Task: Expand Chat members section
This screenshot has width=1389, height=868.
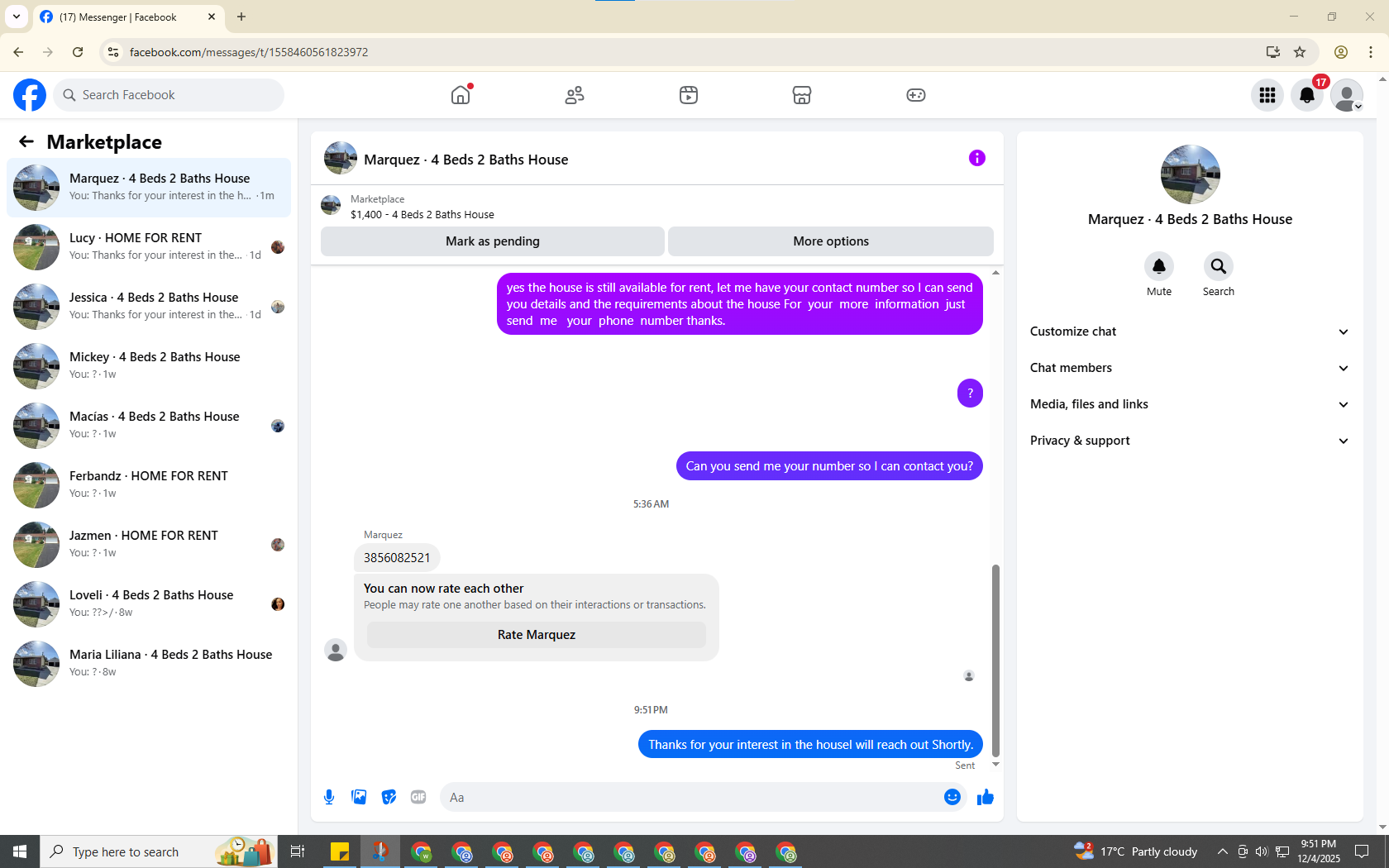Action: tap(1190, 368)
